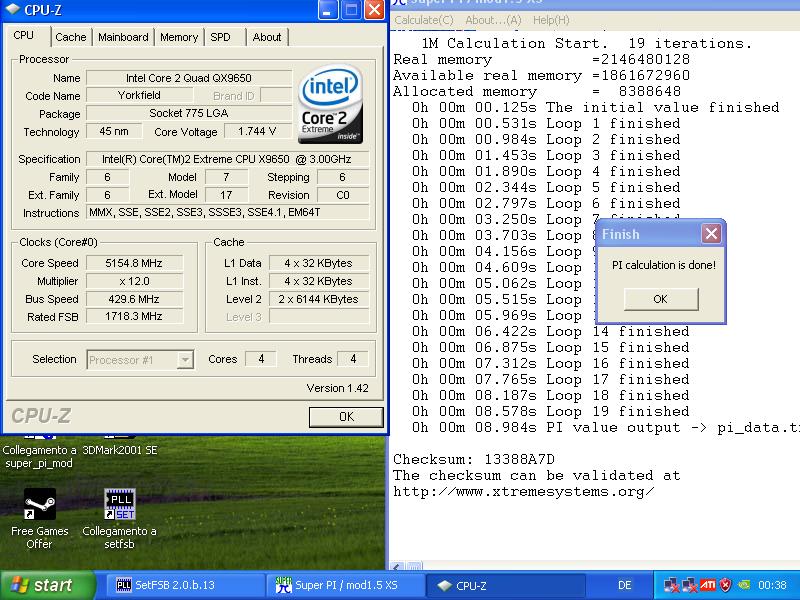Screen dimensions: 800x600
Task: Click the PI value output line at 08.984s
Action: pos(605,428)
